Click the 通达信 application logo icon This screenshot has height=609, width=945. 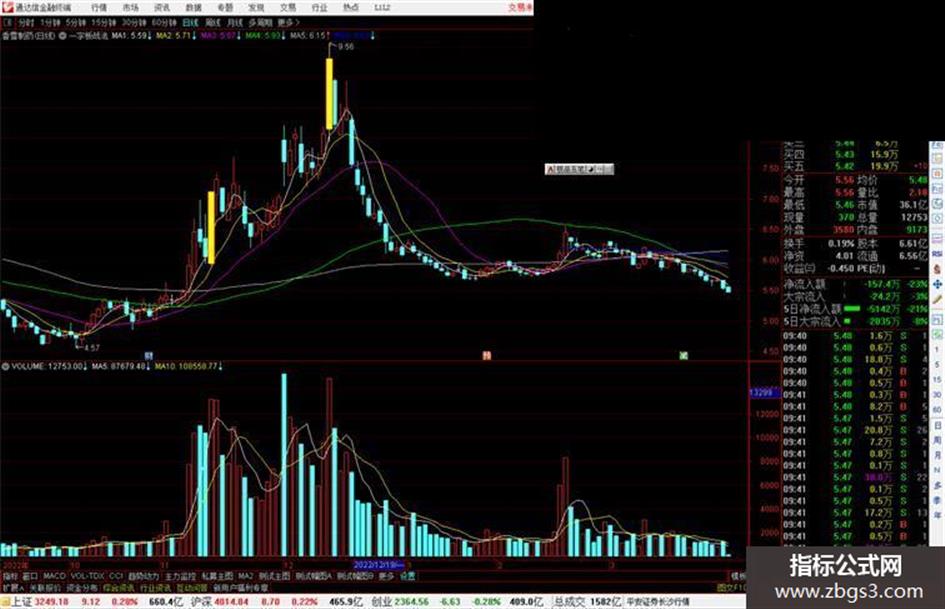click(x=7, y=7)
